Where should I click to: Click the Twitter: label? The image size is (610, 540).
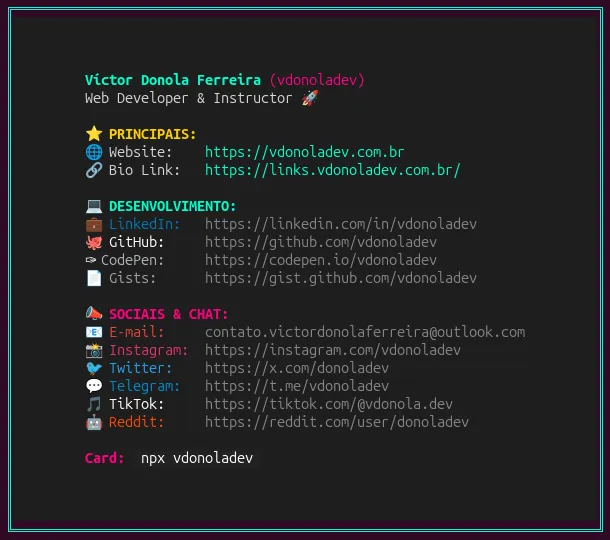point(140,368)
